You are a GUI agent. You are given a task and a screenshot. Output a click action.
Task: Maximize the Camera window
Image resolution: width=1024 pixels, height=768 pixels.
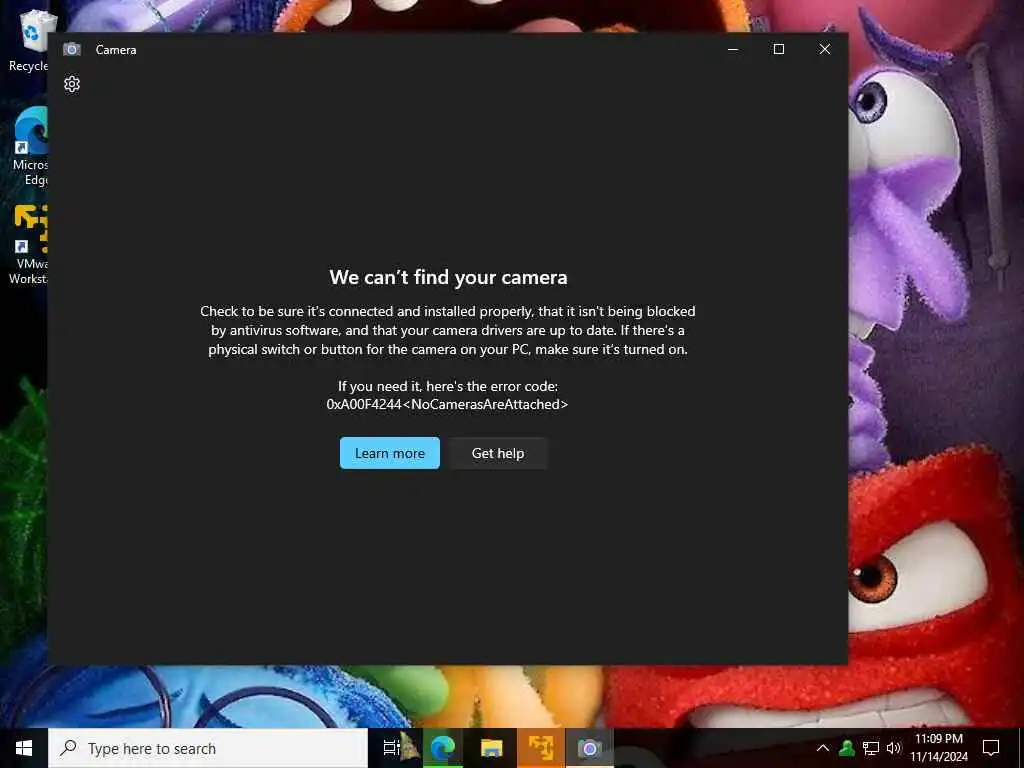[x=778, y=50]
